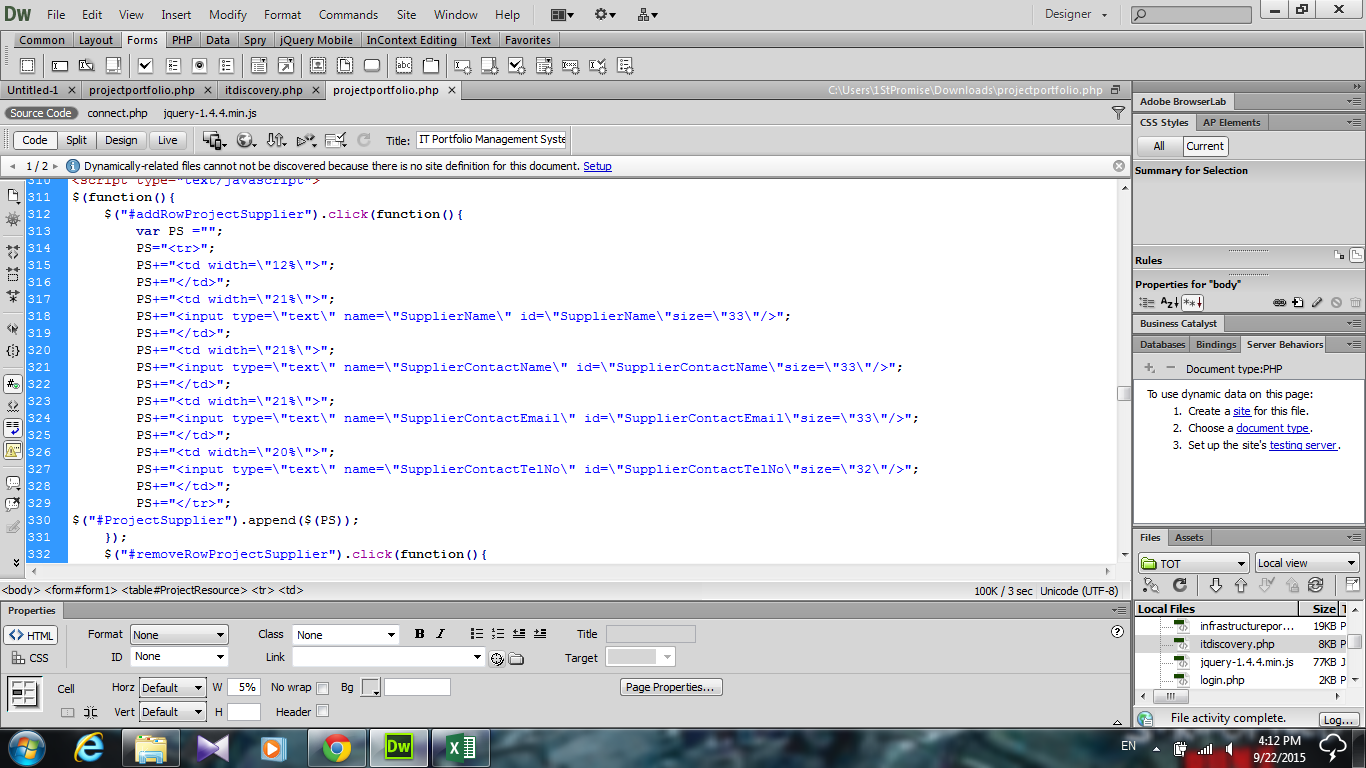The image size is (1366, 768).
Task: Open File Management arrows icon
Action: coord(277,140)
